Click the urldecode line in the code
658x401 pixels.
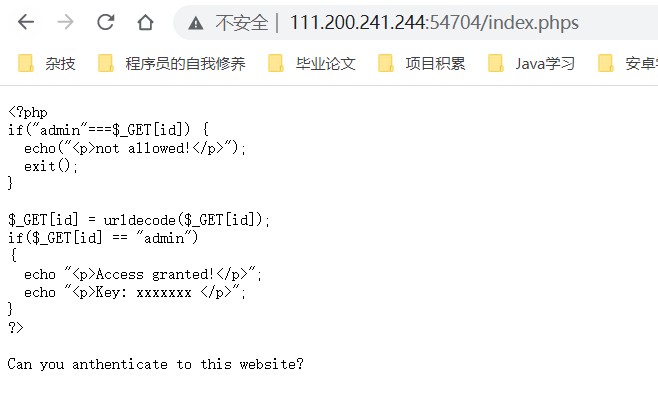click(139, 220)
